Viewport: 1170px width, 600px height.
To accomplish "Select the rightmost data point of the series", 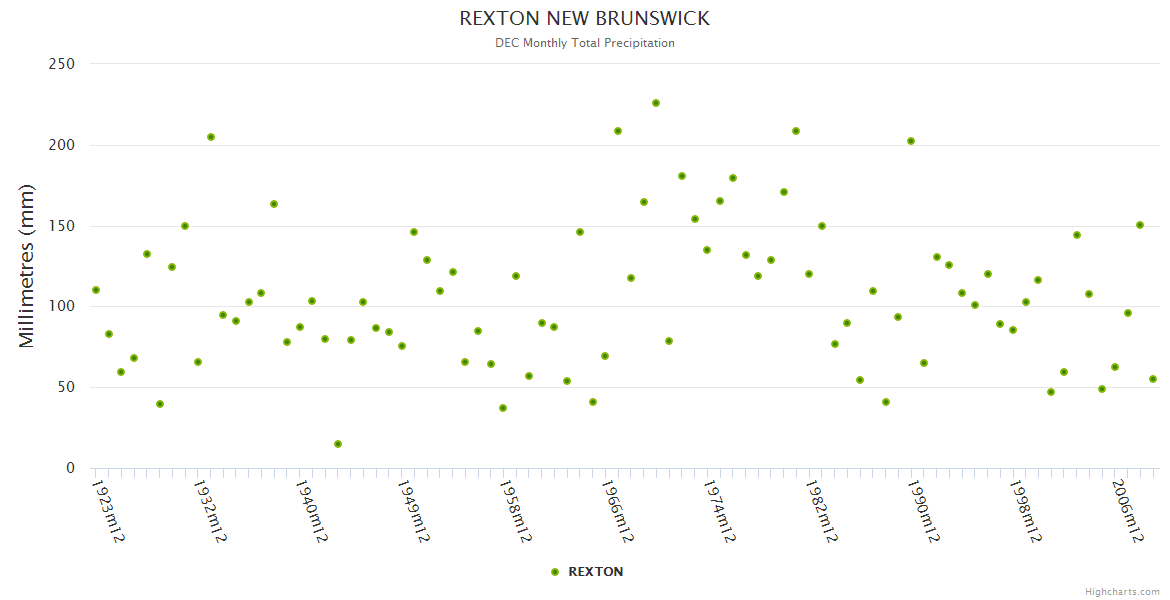I will (1153, 379).
